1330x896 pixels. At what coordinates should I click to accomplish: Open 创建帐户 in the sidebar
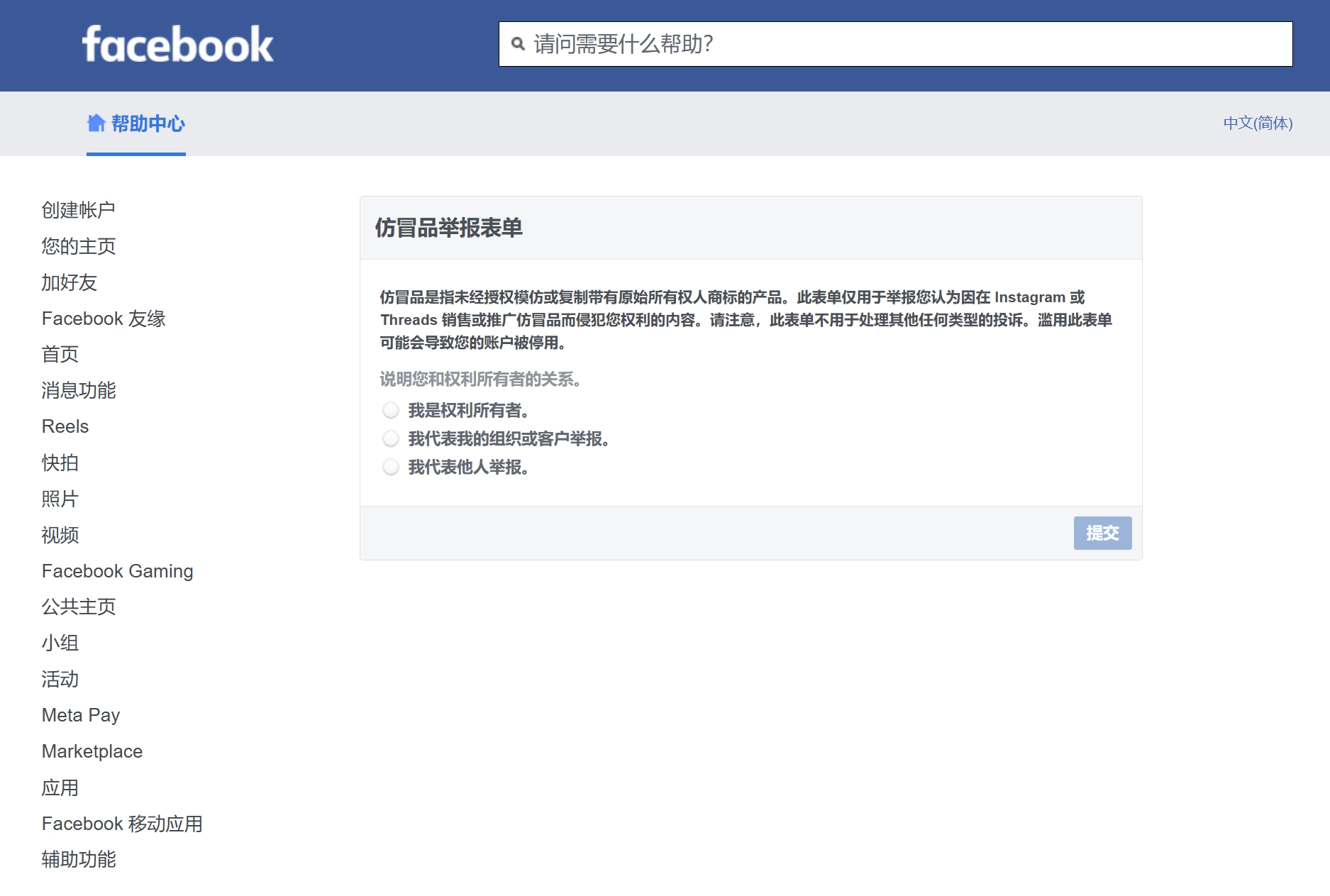tap(79, 209)
